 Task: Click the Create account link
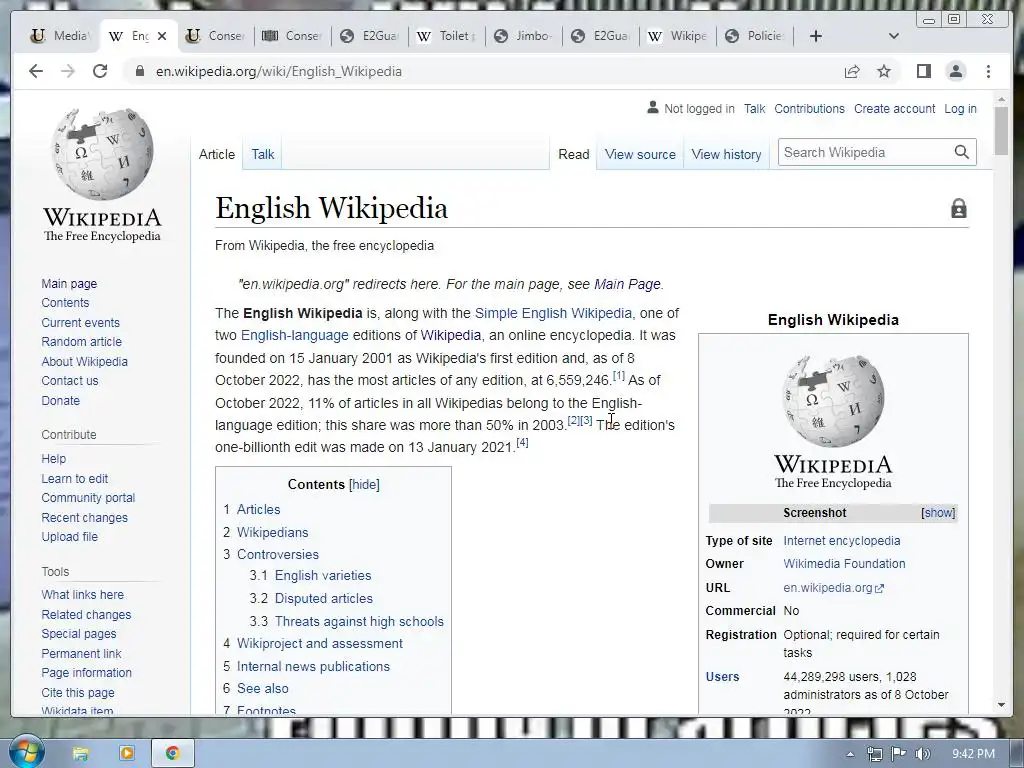pyautogui.click(x=895, y=108)
